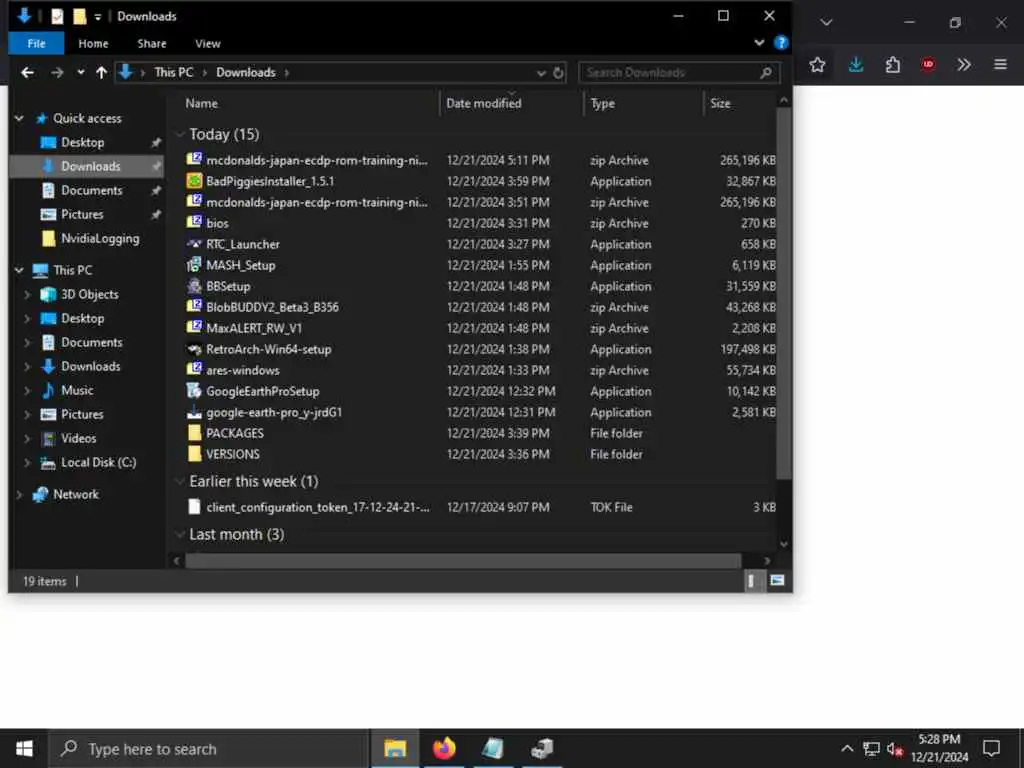The image size is (1024, 768).
Task: Collapse the This PC tree
Action: 19,270
